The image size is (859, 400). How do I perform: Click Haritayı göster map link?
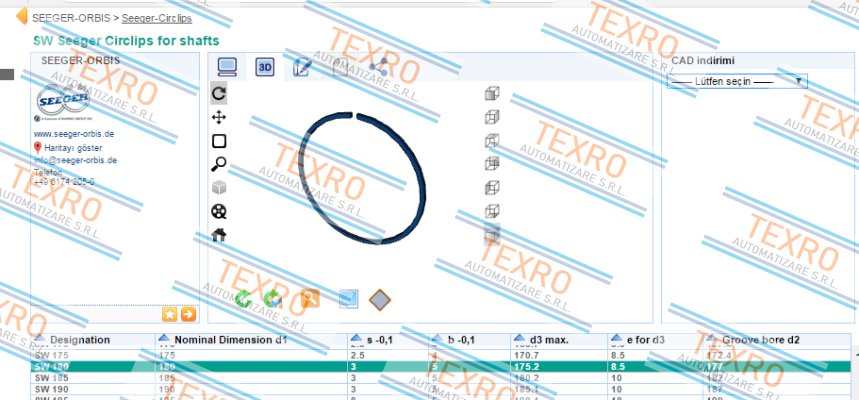(x=73, y=148)
